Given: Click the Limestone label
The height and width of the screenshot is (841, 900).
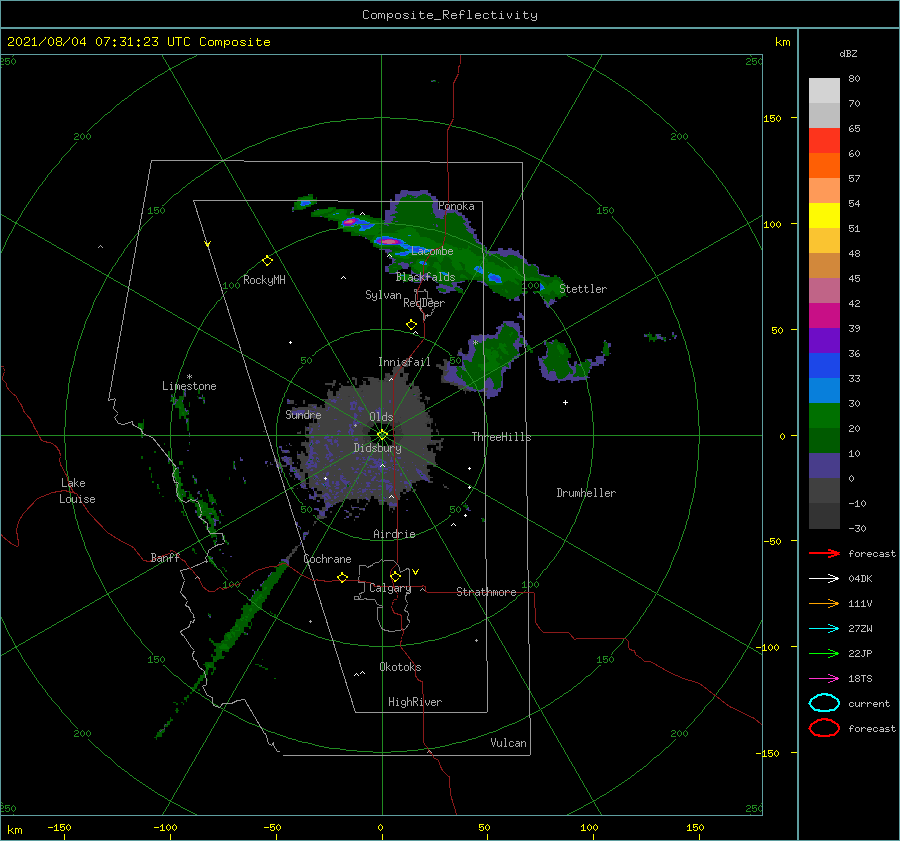Looking at the screenshot, I should [189, 386].
